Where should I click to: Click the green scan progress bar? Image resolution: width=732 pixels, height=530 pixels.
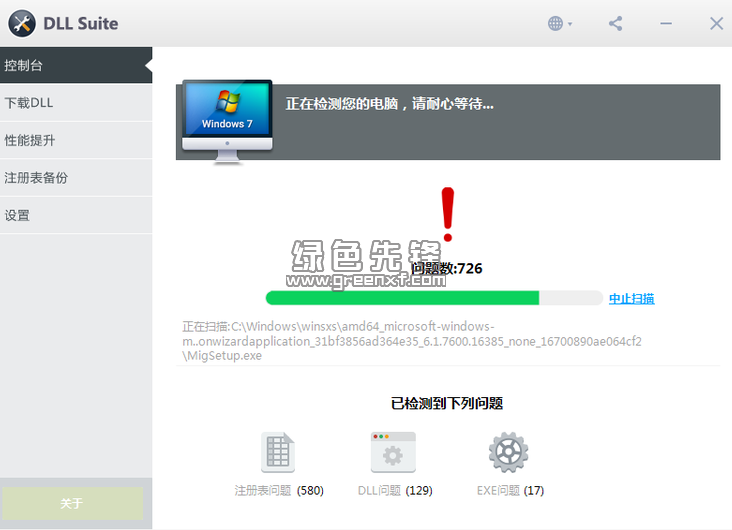tap(402, 298)
